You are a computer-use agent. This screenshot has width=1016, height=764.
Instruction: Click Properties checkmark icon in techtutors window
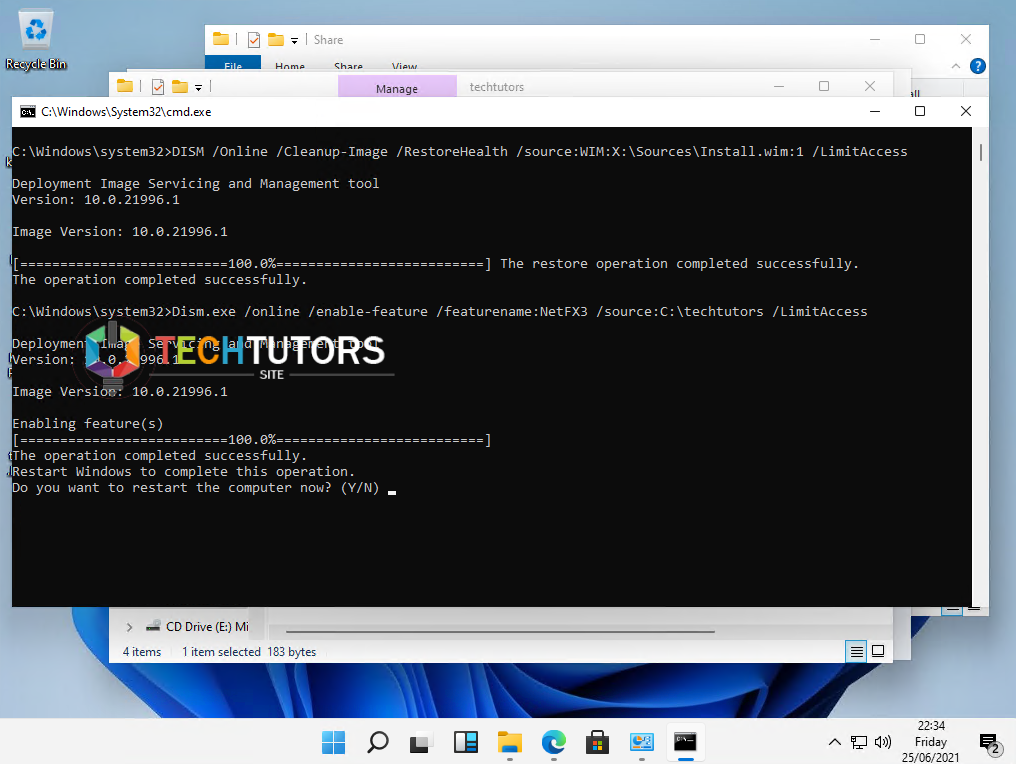click(x=157, y=86)
